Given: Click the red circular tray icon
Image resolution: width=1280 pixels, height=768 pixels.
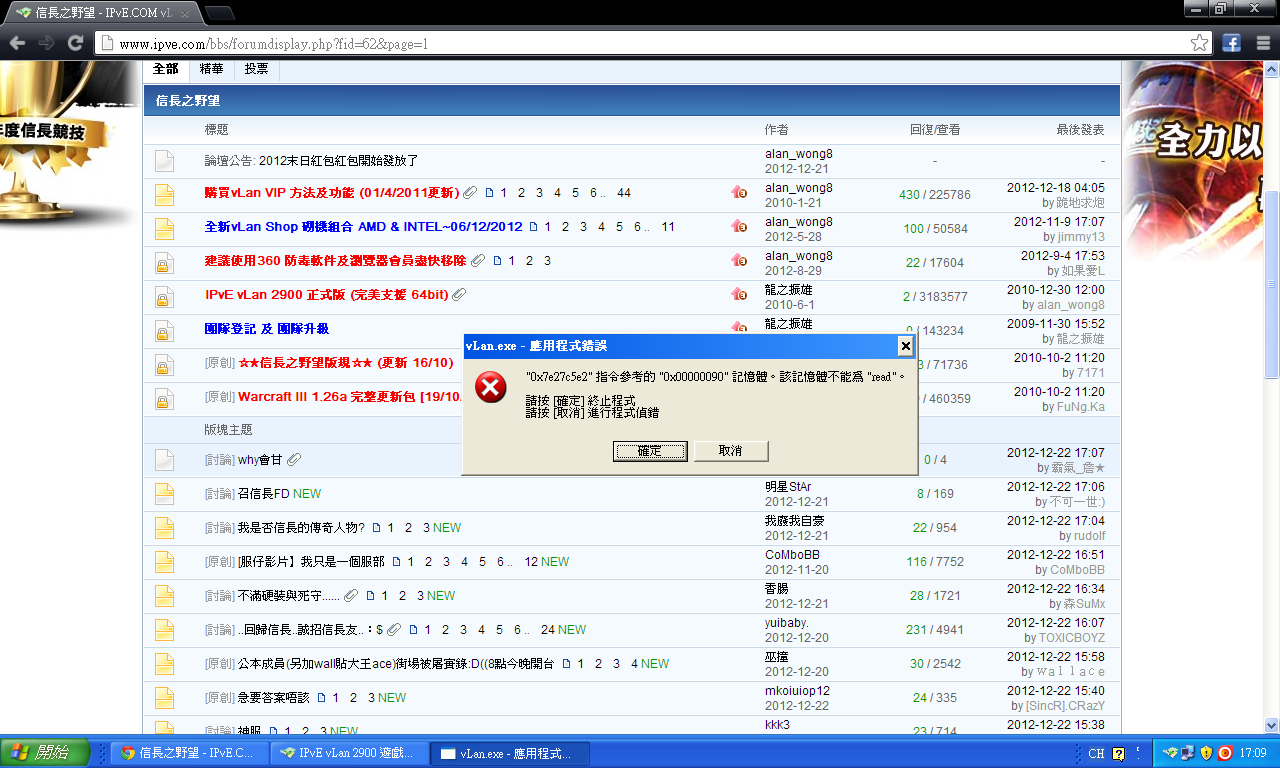Looking at the screenshot, I should 1224,753.
